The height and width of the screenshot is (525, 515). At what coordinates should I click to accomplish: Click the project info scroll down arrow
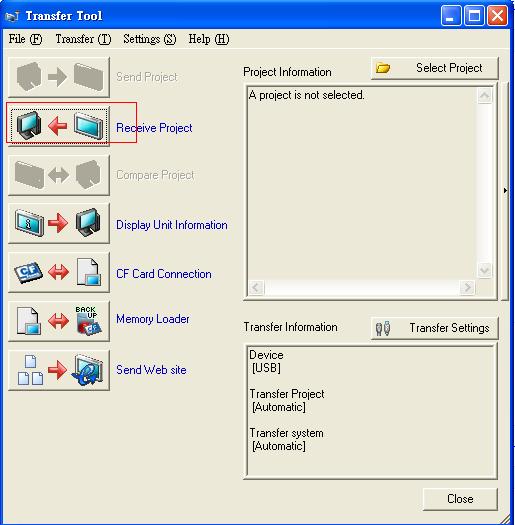click(485, 270)
